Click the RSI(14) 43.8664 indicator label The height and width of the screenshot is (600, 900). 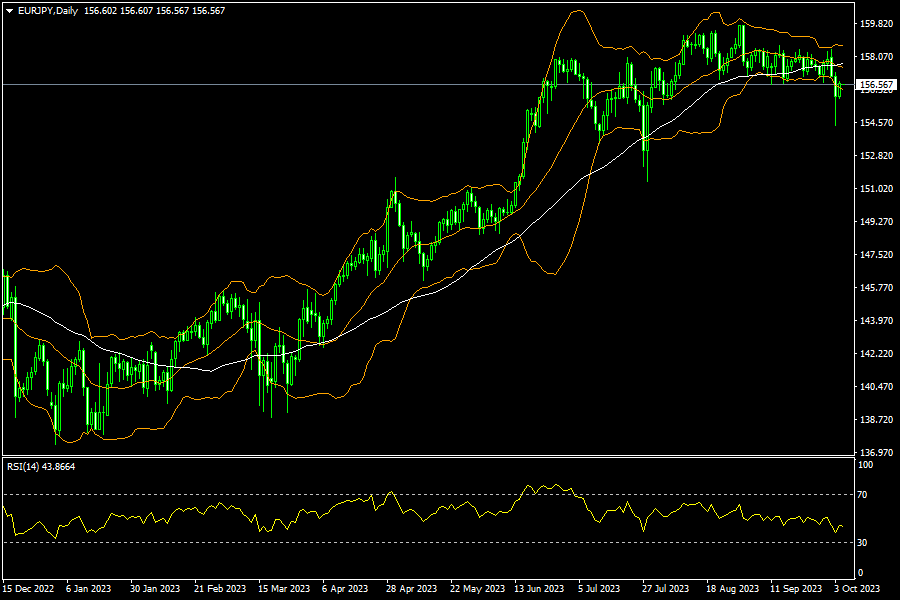click(41, 467)
